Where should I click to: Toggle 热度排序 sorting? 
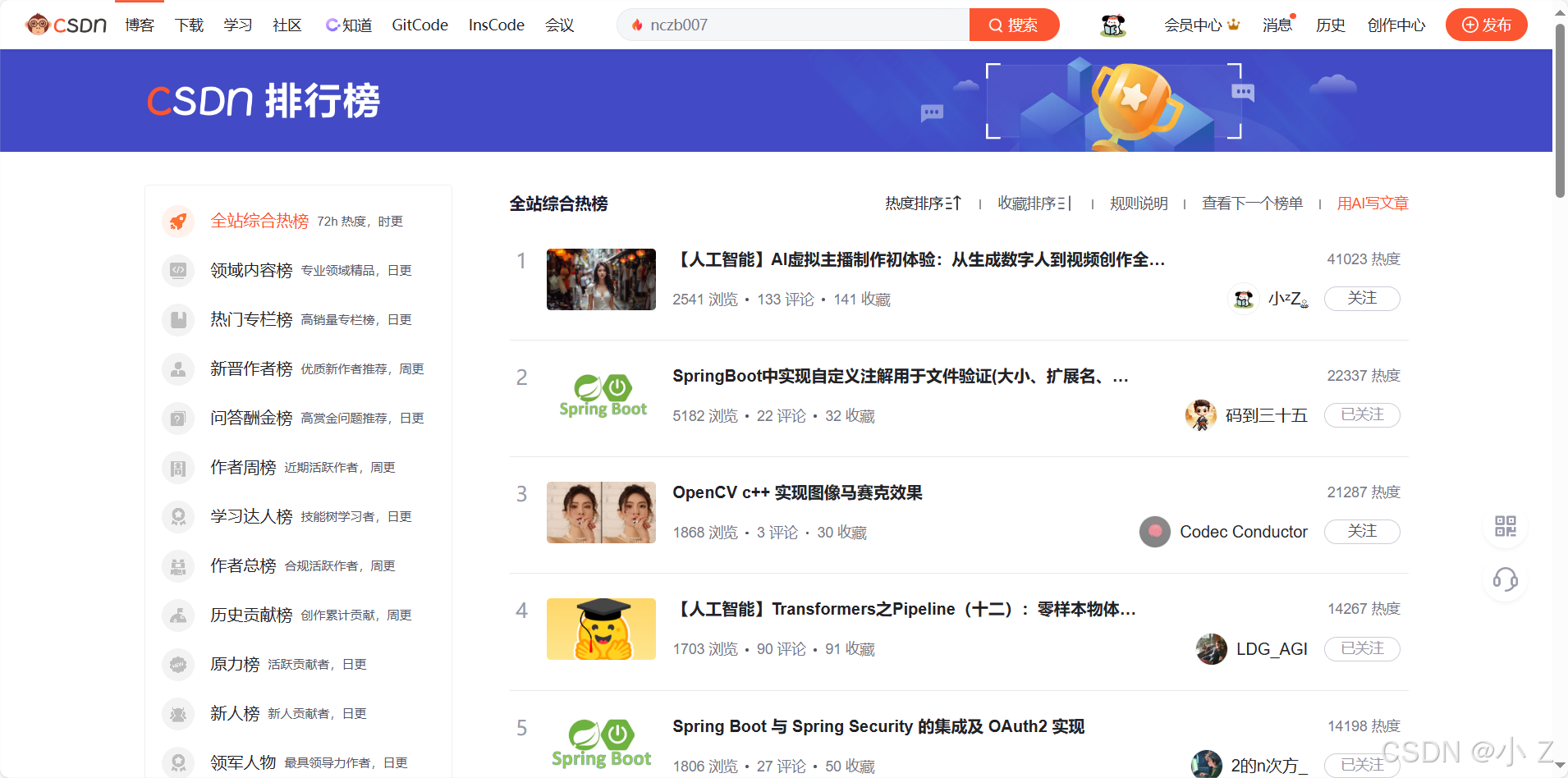(x=923, y=203)
